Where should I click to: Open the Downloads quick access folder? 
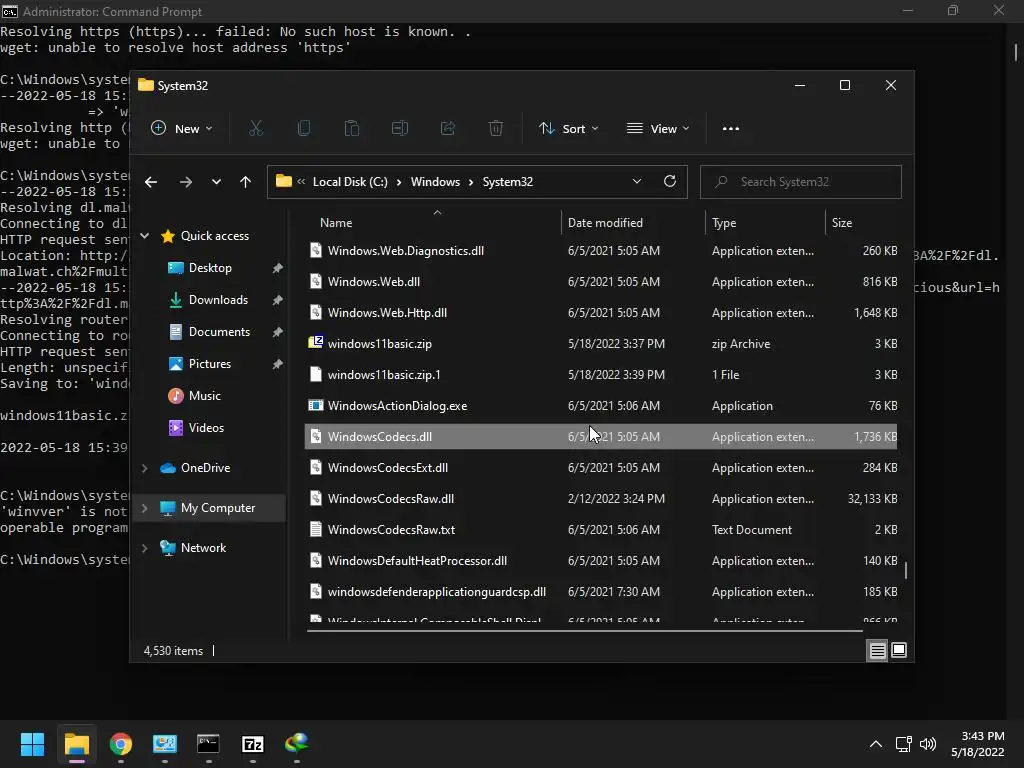coord(218,300)
